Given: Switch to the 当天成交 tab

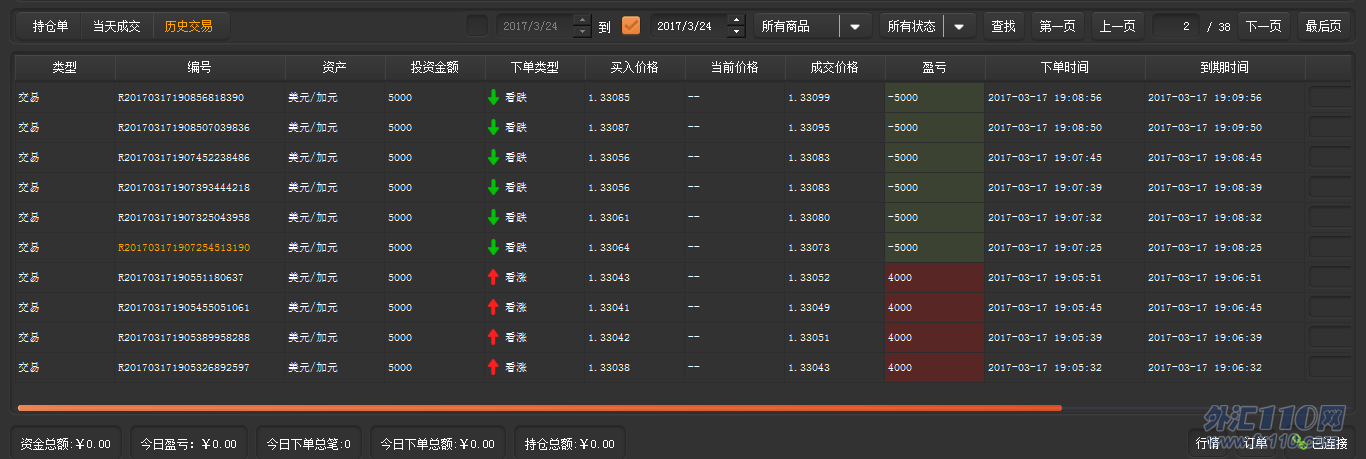Looking at the screenshot, I should 116,26.
